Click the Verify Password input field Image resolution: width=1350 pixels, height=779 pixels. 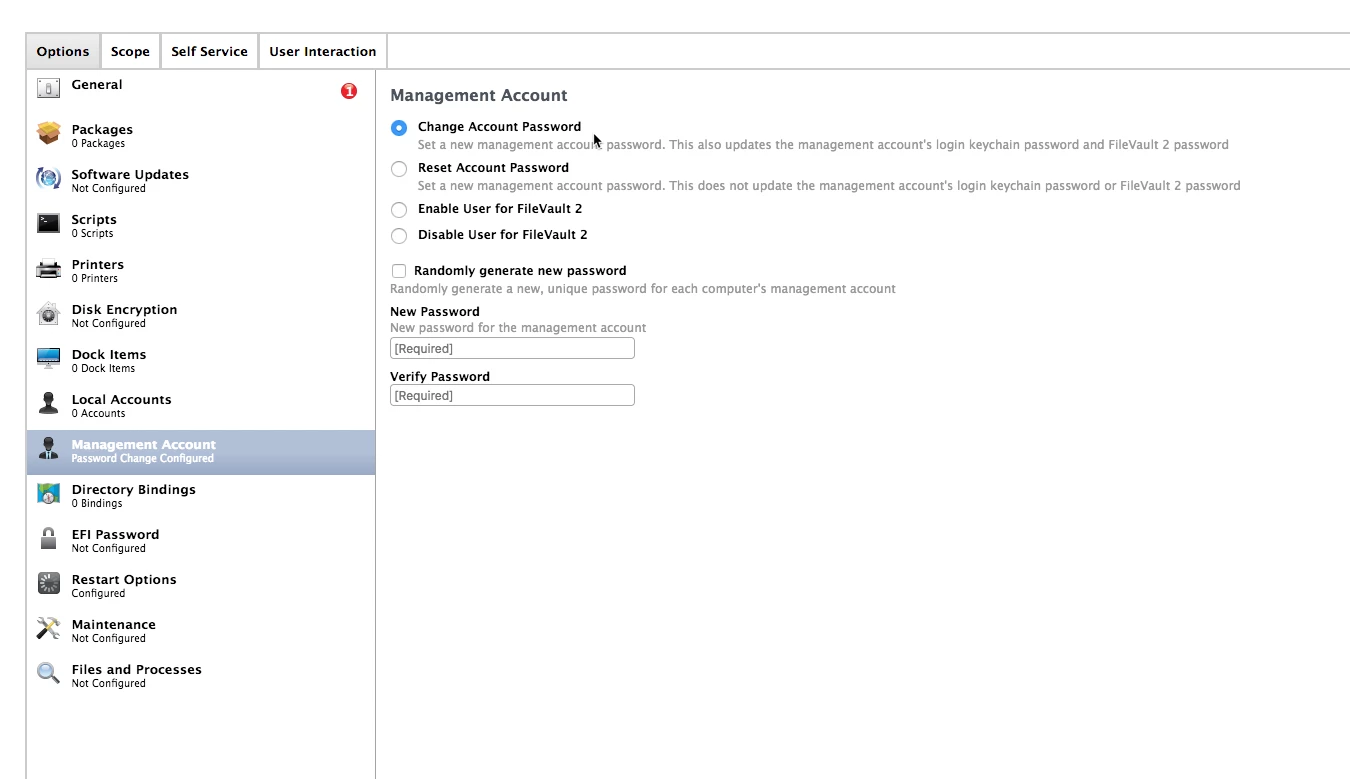point(512,395)
